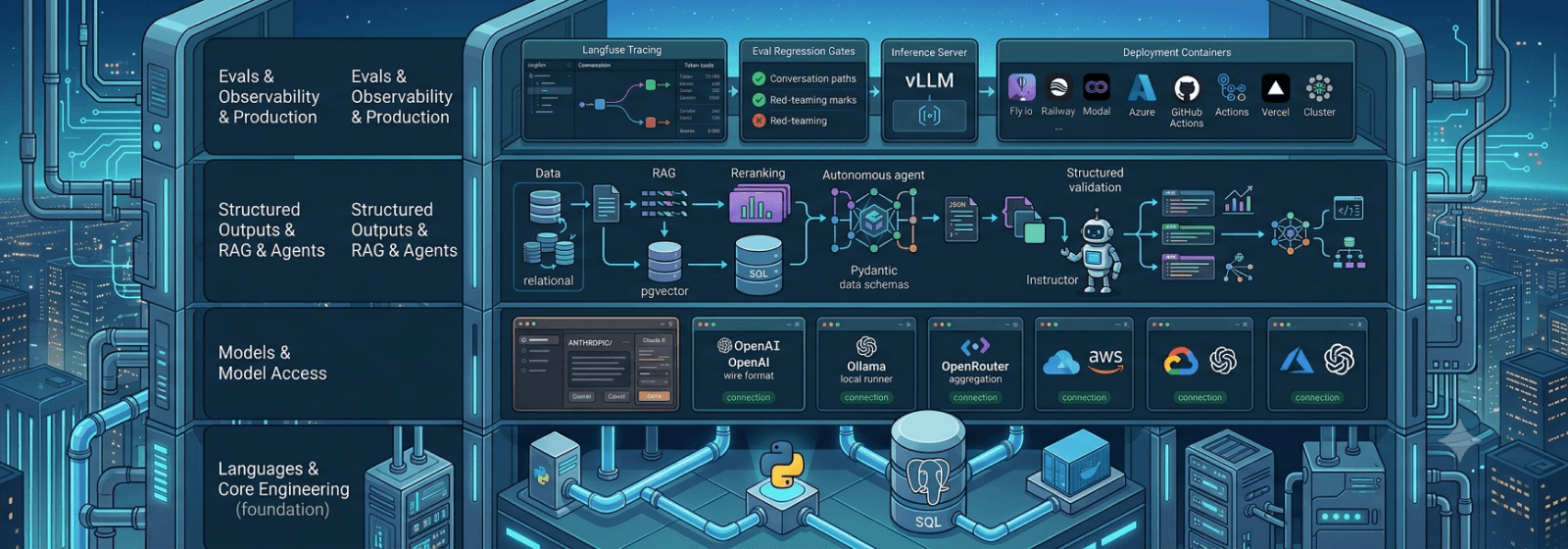
Task: Click the Actions workflow icon
Action: click(x=1232, y=88)
